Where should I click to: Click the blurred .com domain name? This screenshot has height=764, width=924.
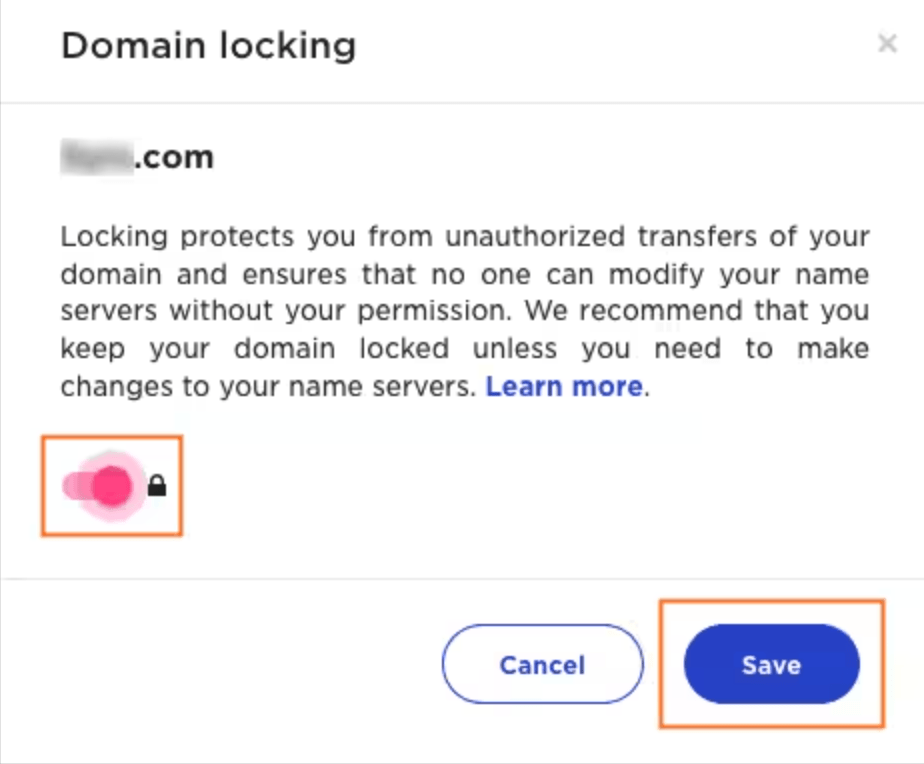tap(136, 156)
